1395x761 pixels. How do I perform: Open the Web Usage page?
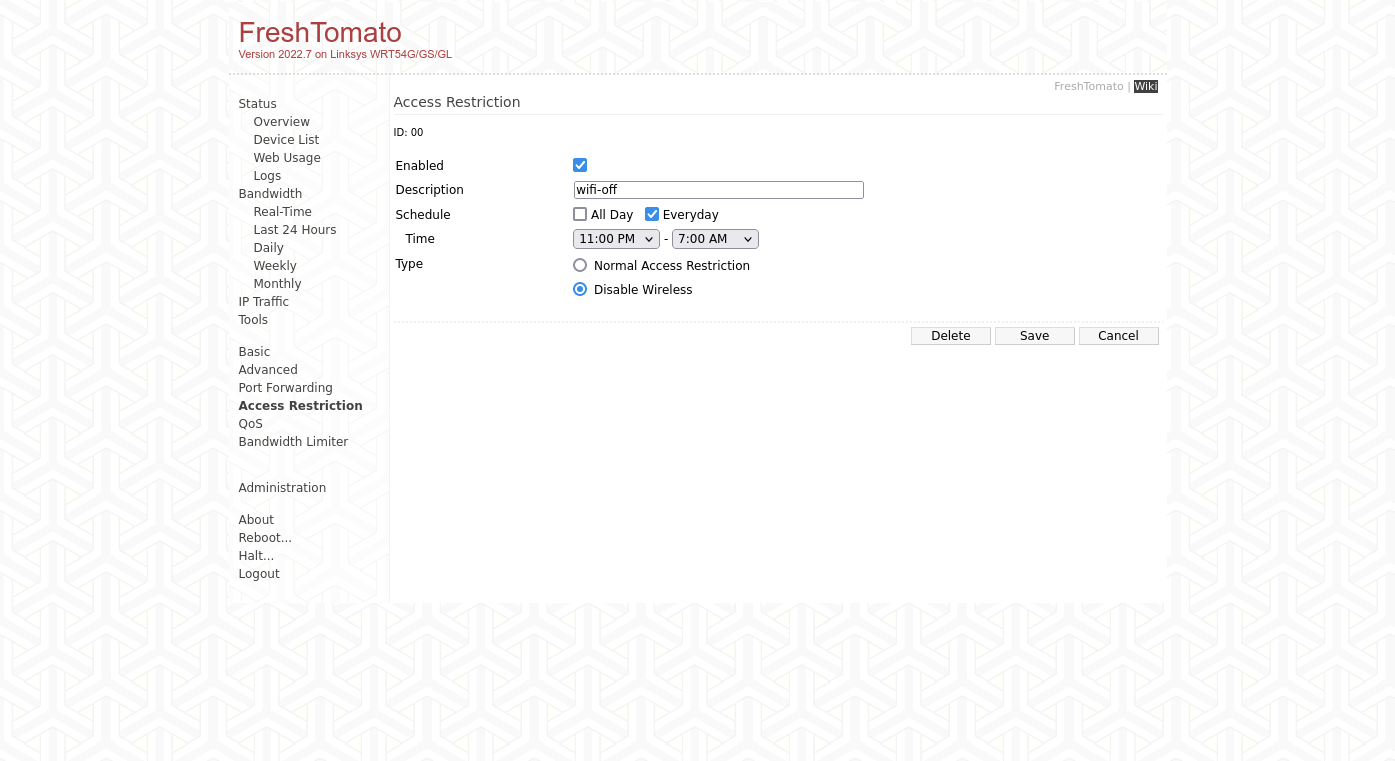pyautogui.click(x=287, y=158)
